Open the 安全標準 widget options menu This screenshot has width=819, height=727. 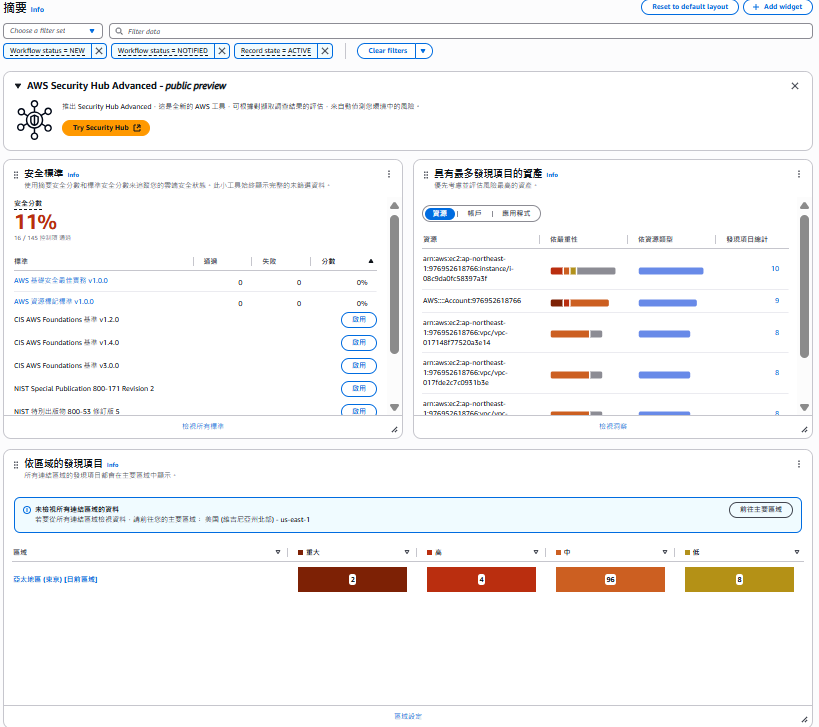[x=389, y=174]
